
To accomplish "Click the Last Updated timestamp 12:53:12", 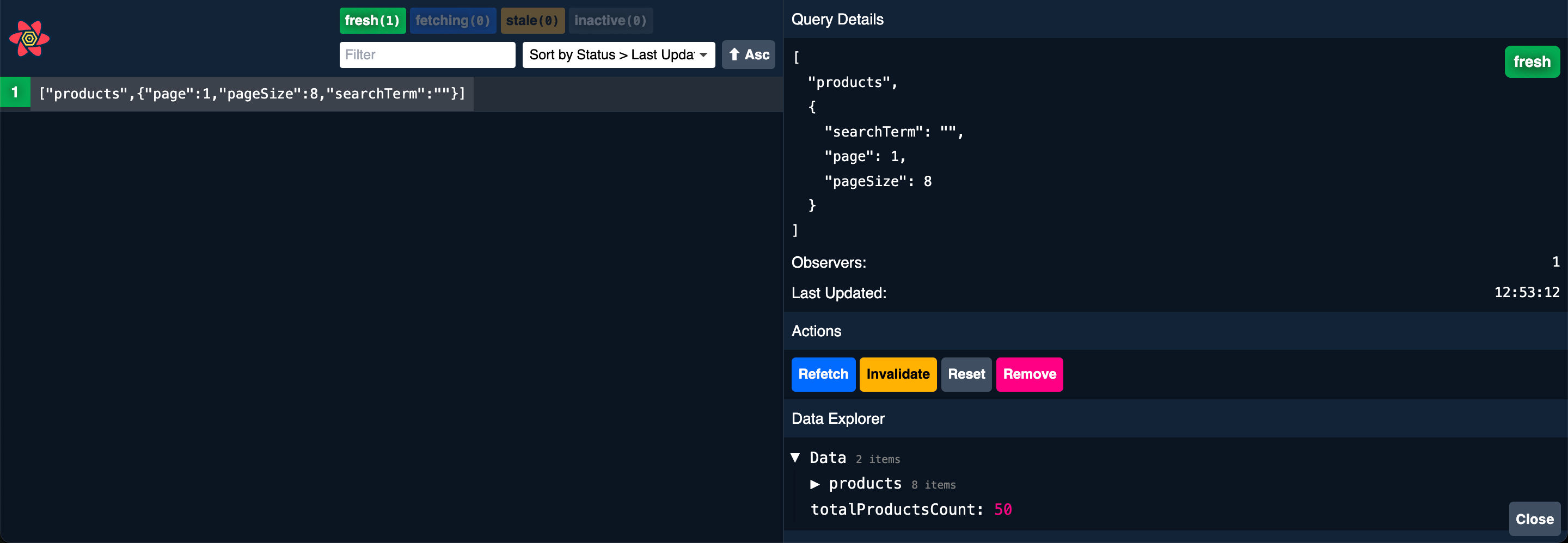I will click(x=1527, y=293).
